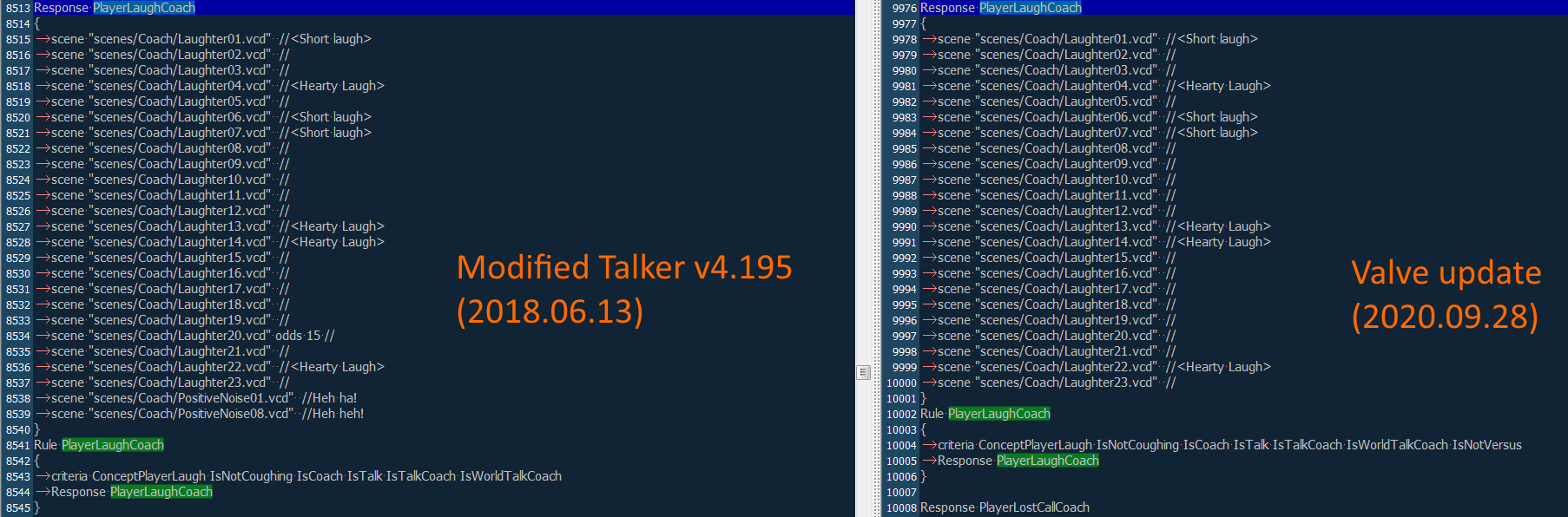Screen dimensions: 1568x517
Task: Click 'Response PlayerLostCallCoach' on line 10008
Action: (x=1005, y=507)
